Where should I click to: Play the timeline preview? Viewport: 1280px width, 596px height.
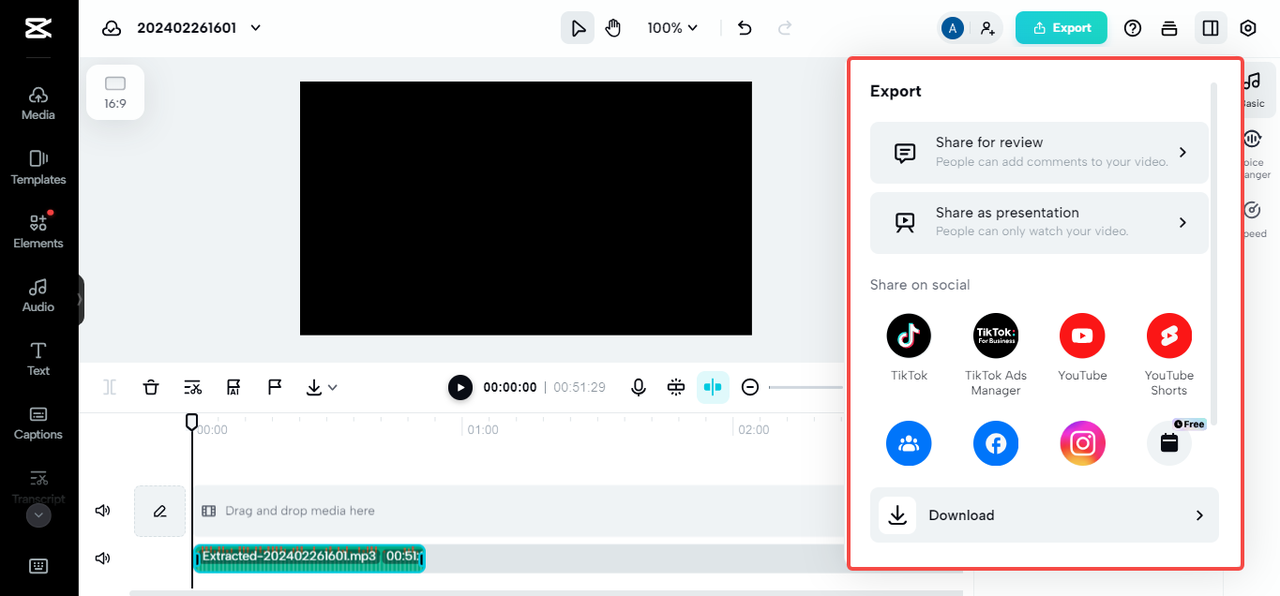tap(460, 387)
